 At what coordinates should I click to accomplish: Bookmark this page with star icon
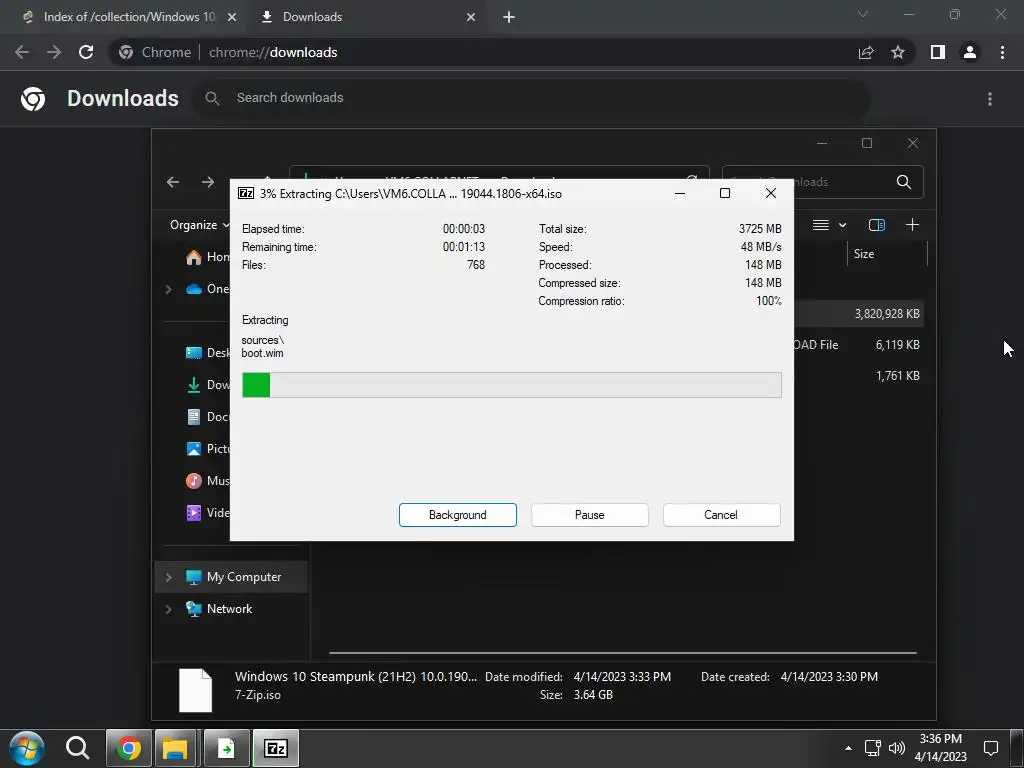pyautogui.click(x=898, y=52)
